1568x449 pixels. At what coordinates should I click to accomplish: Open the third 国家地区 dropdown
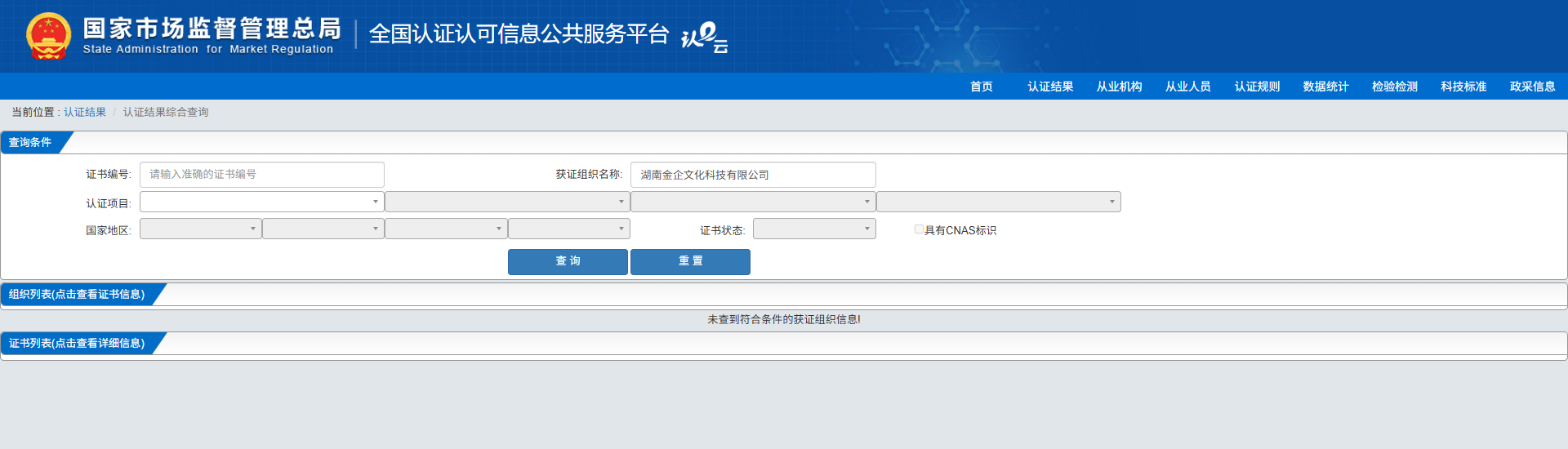tap(446, 229)
